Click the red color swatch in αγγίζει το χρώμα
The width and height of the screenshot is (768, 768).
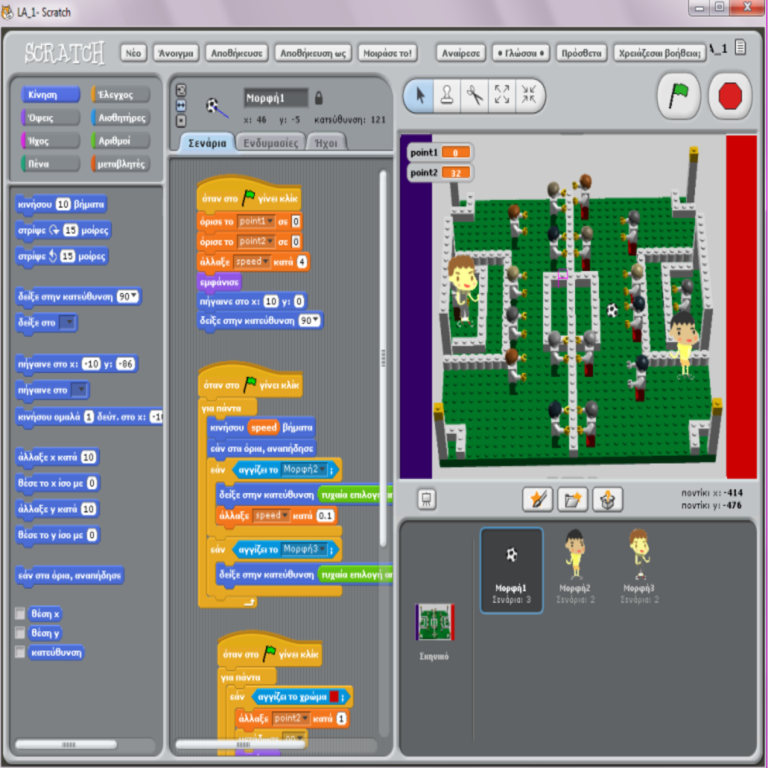[334, 696]
